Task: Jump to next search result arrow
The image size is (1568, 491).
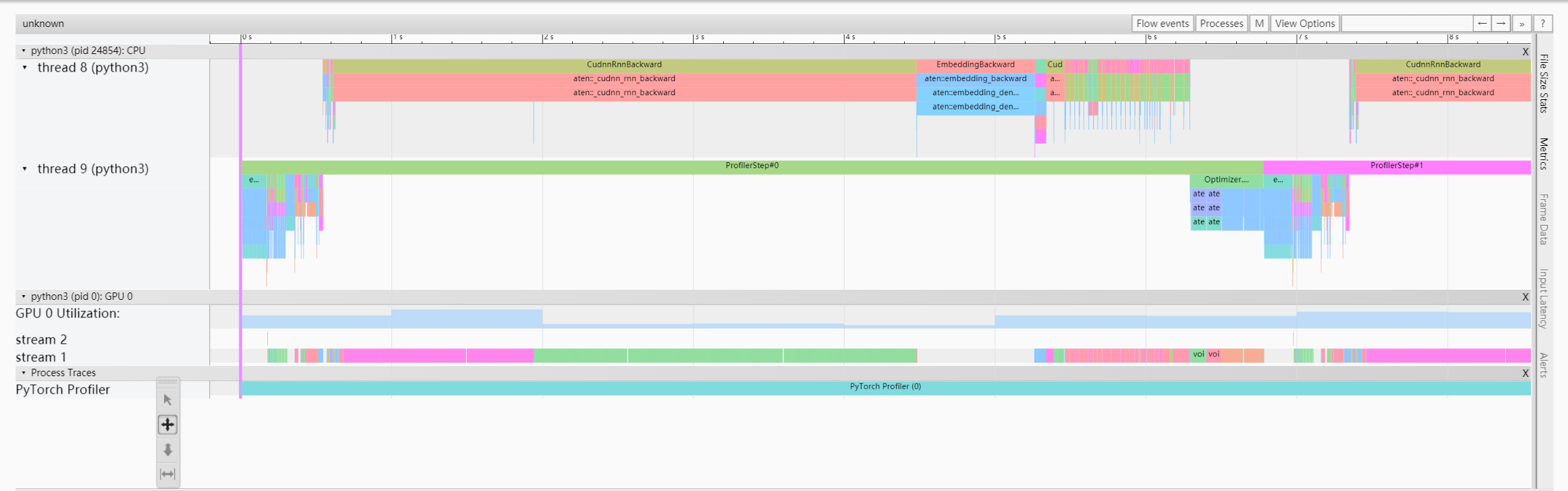Action: 1501,24
